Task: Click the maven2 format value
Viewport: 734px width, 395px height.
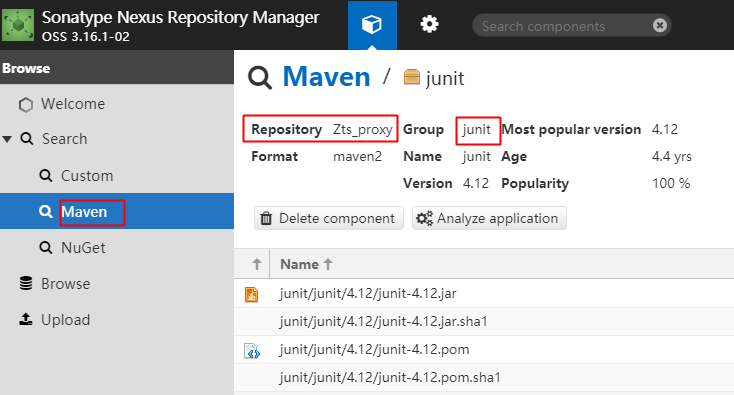Action: pyautogui.click(x=358, y=156)
